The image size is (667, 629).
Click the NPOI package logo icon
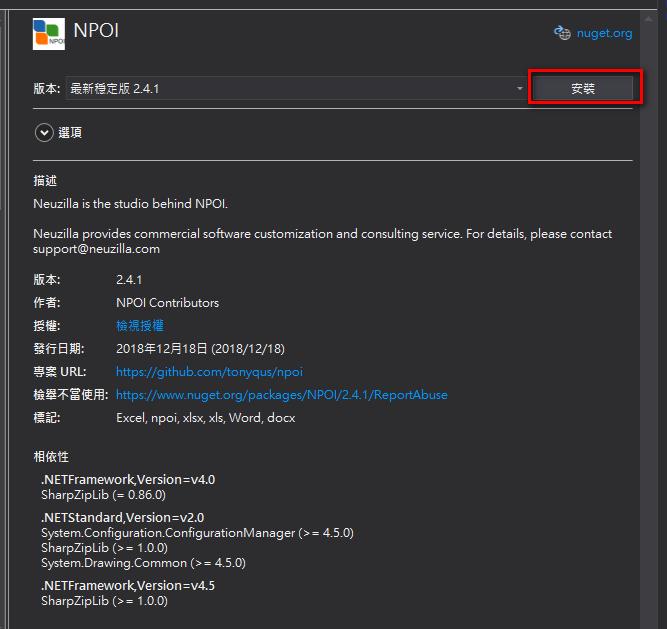click(48, 34)
